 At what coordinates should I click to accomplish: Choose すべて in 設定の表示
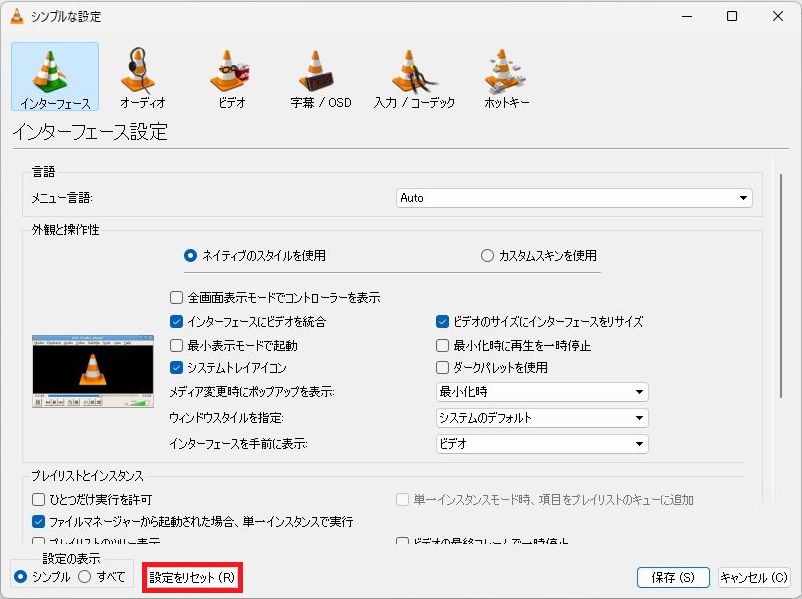[85, 577]
